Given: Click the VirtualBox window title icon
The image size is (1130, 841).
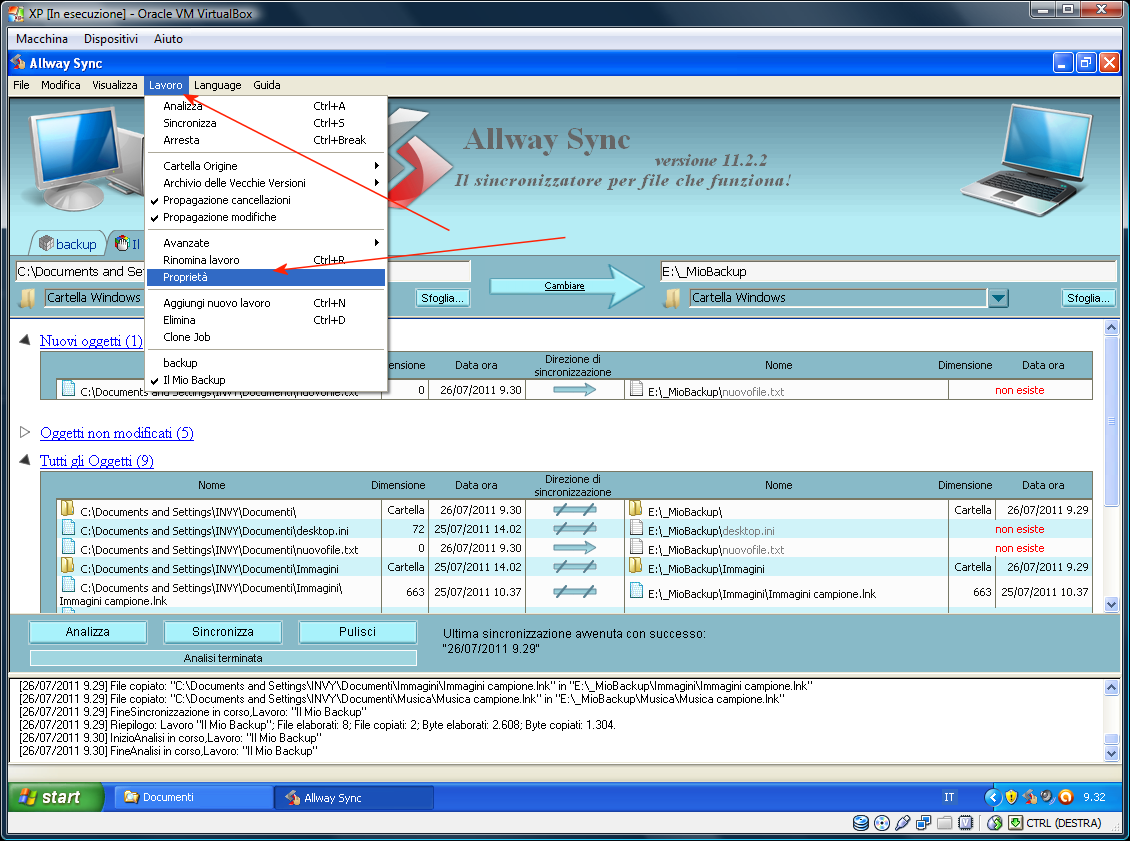Looking at the screenshot, I should point(16,13).
